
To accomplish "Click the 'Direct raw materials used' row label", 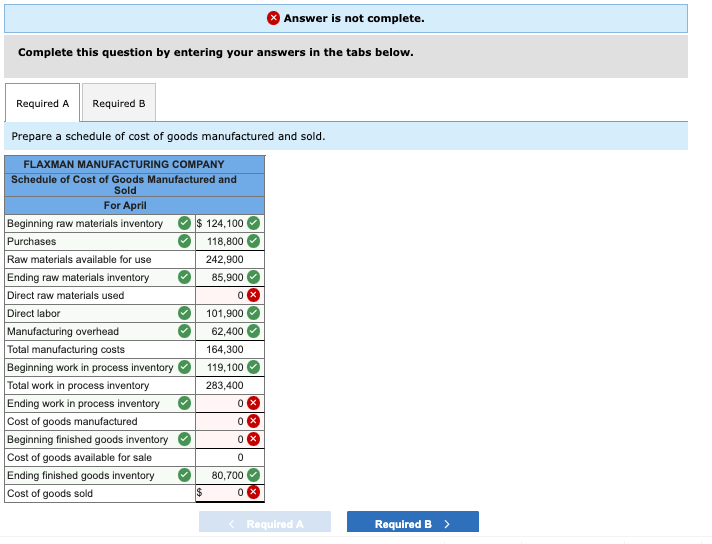I will pyautogui.click(x=65, y=295).
